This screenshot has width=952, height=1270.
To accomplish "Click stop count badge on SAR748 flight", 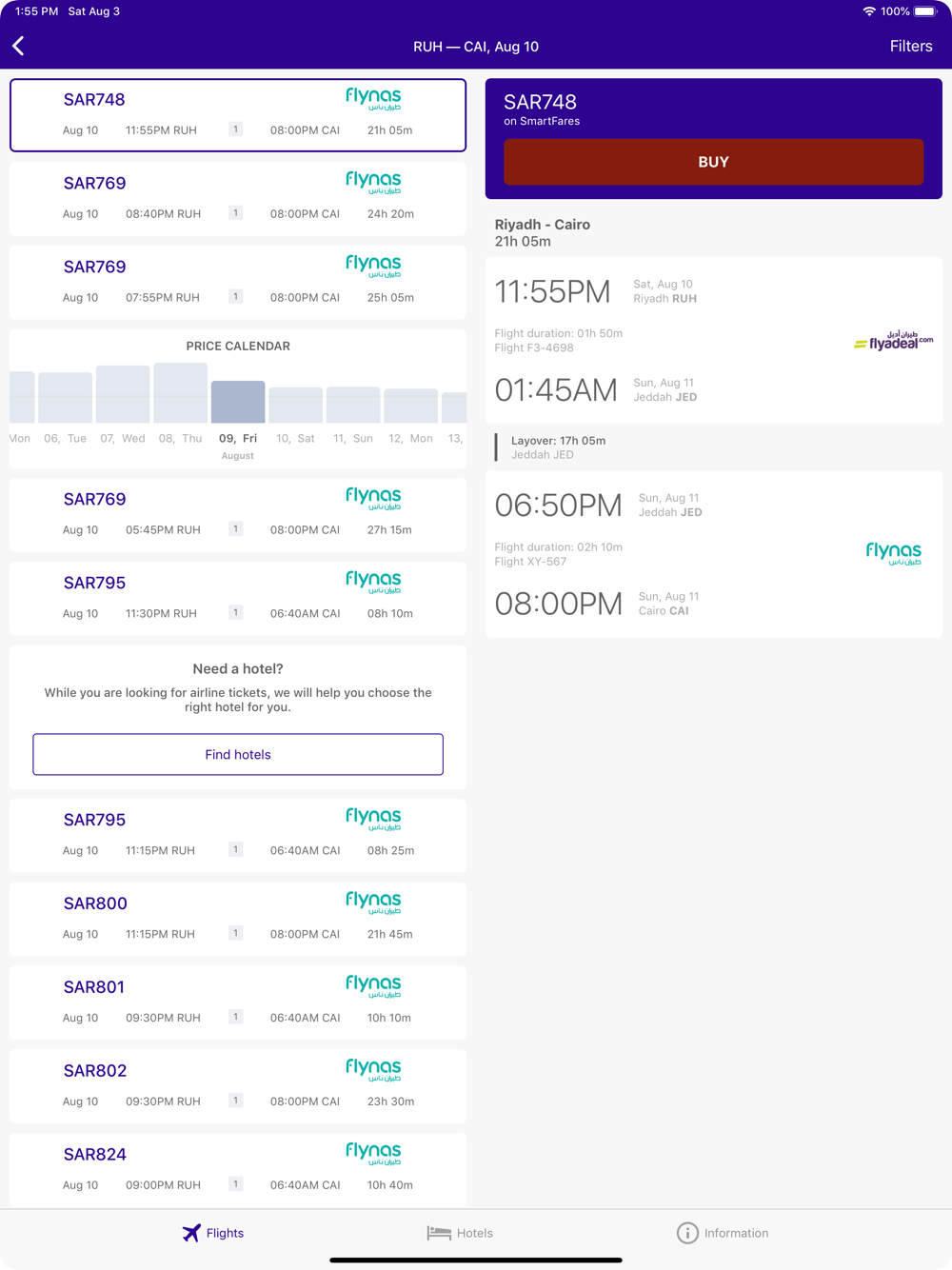I will tap(235, 129).
